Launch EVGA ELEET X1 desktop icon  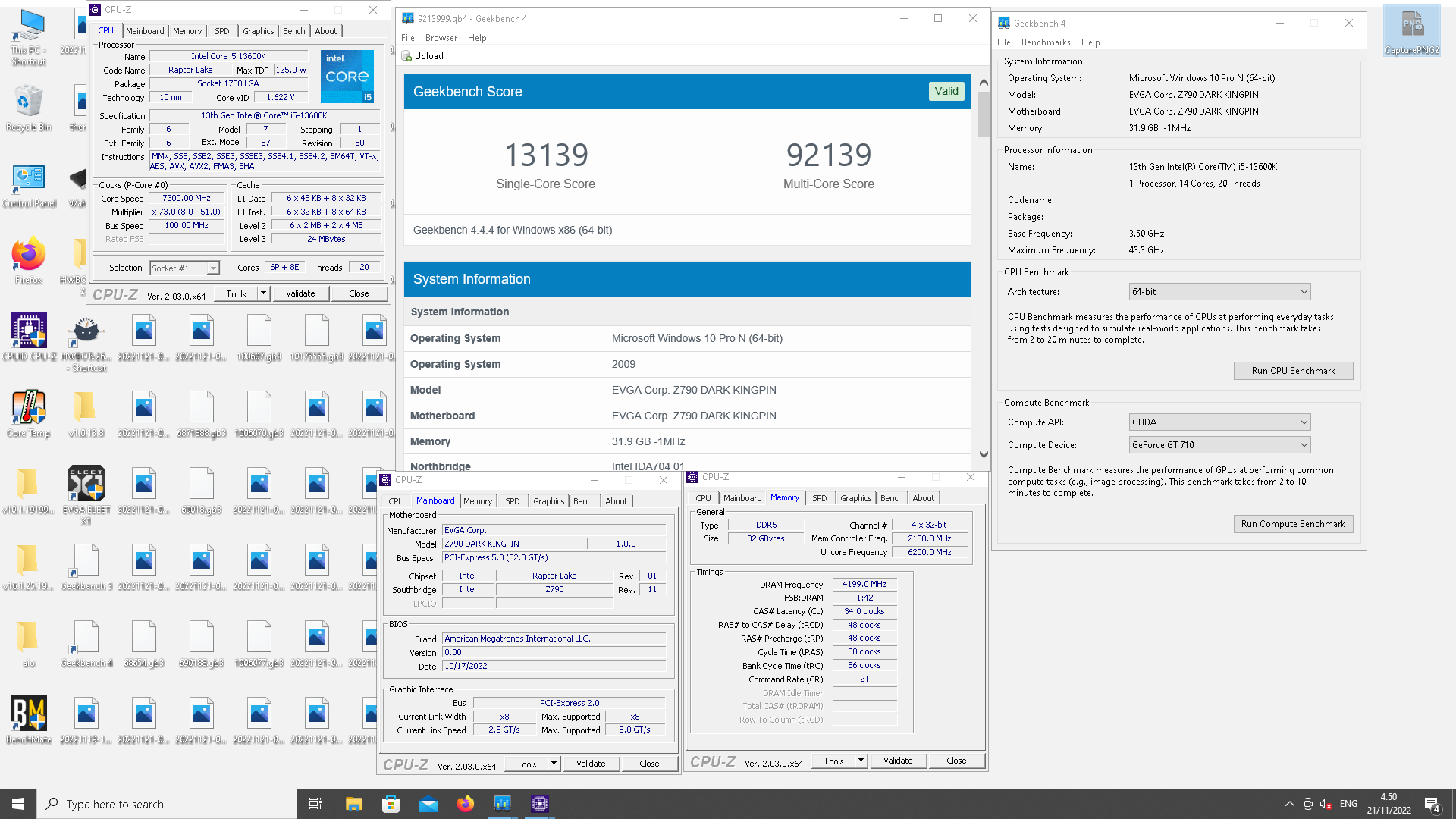86,495
